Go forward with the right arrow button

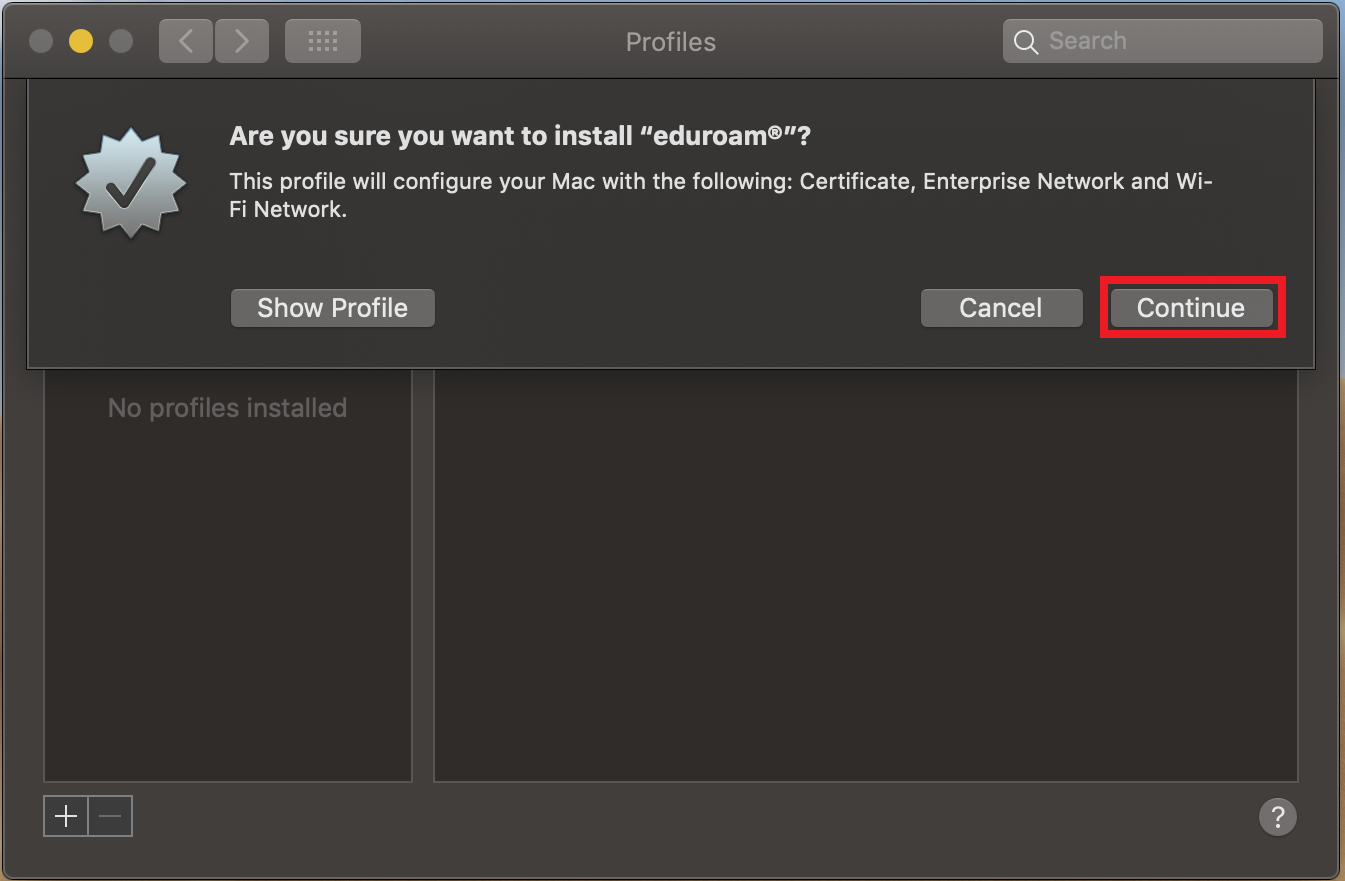pos(240,41)
